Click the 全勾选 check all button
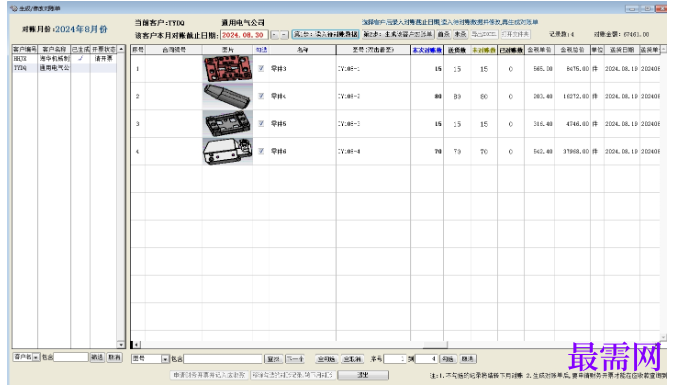This screenshot has height=388, width=680. pos(326,359)
